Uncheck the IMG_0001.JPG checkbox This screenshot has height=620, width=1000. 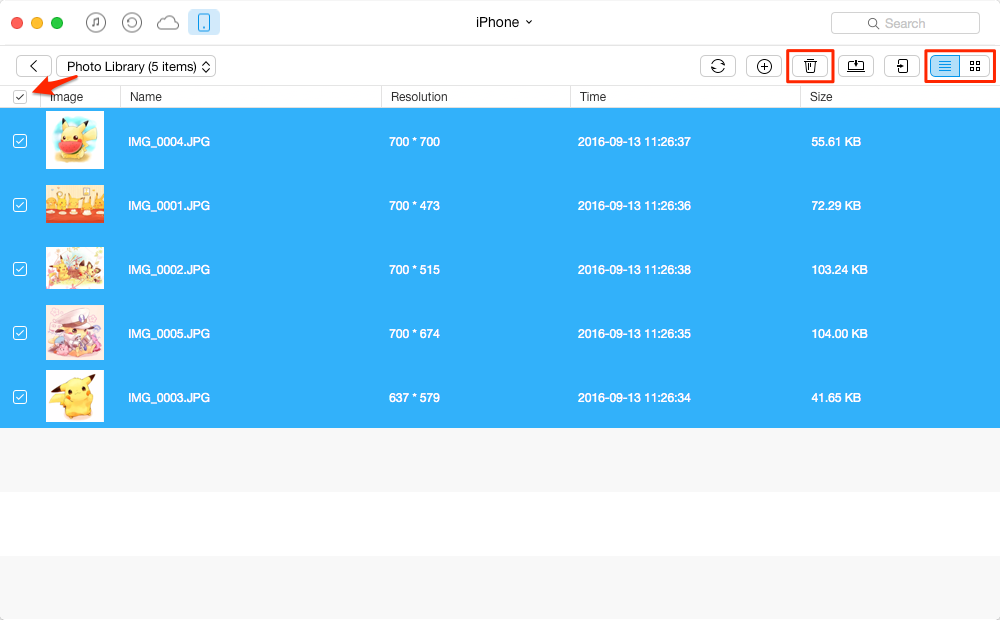coord(20,205)
